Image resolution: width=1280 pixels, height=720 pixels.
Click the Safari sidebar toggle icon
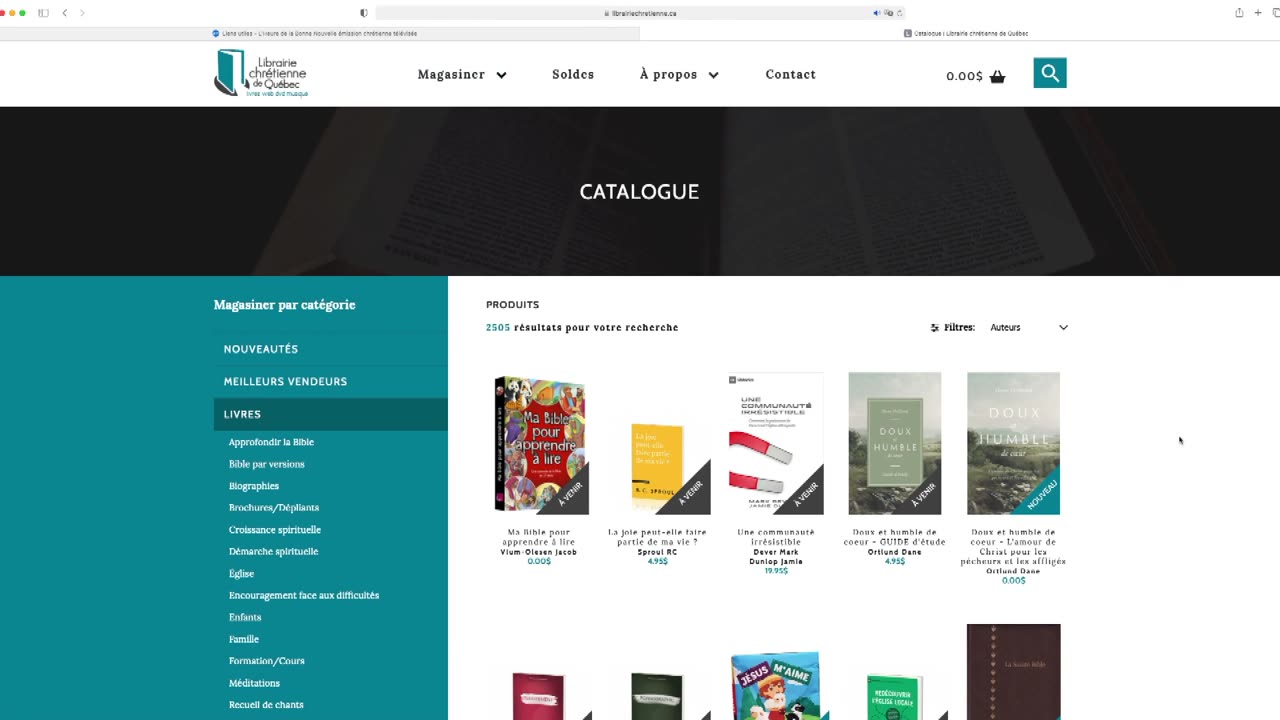[43, 13]
